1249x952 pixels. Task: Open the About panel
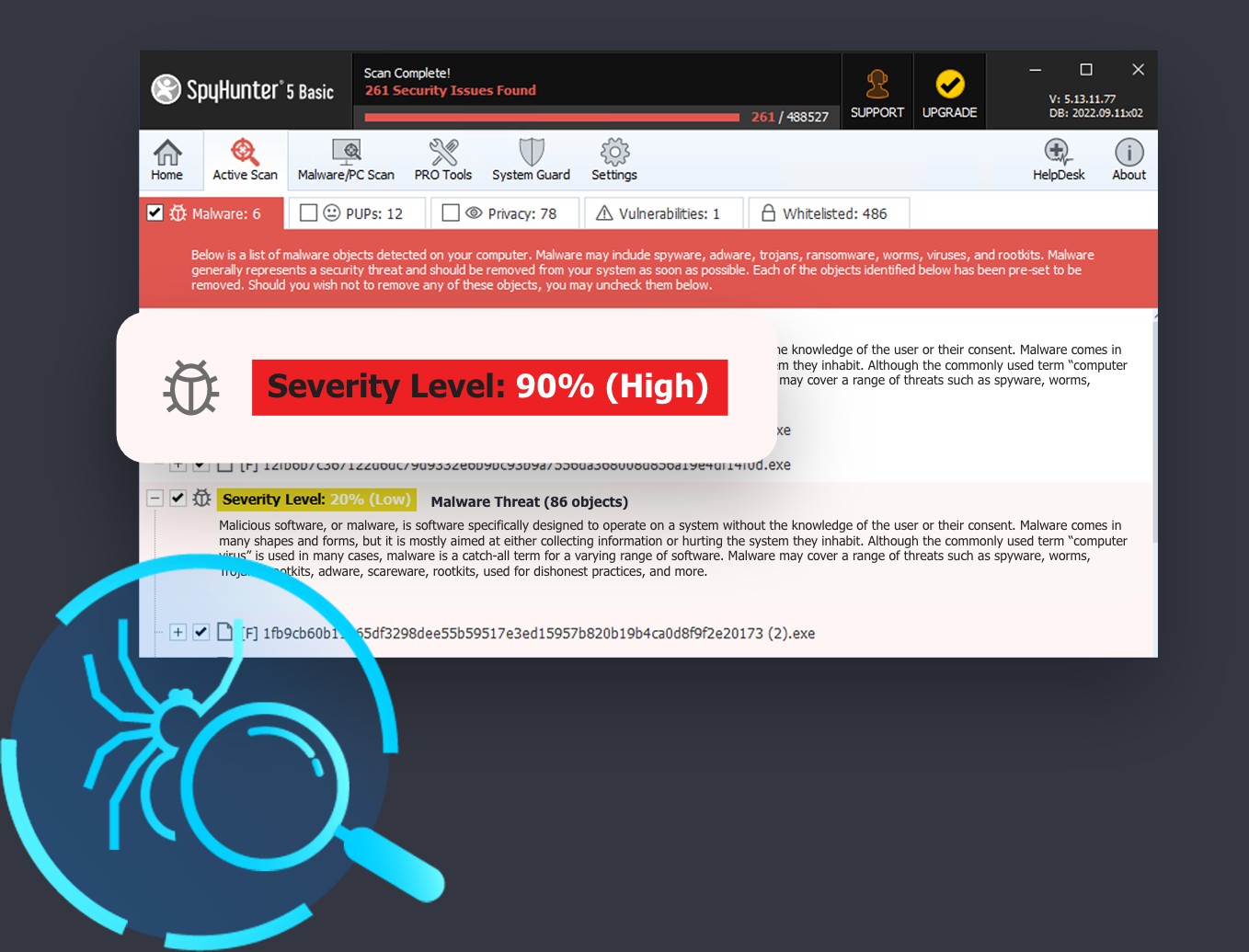(1128, 158)
